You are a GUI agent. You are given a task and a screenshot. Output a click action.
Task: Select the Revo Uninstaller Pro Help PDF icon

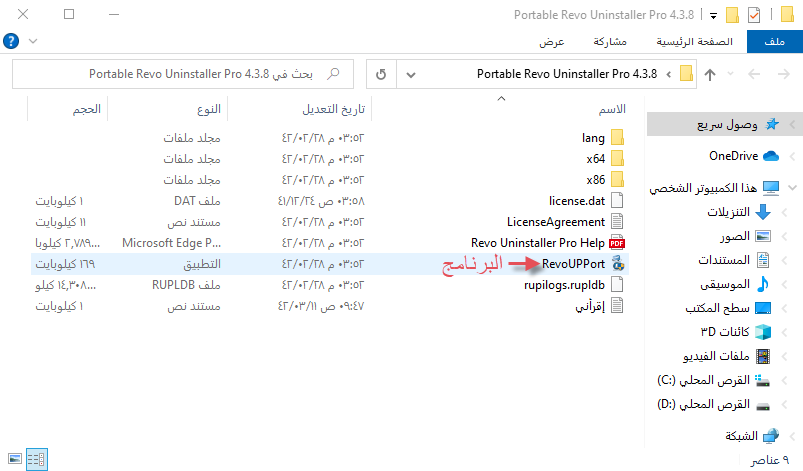[x=617, y=243]
